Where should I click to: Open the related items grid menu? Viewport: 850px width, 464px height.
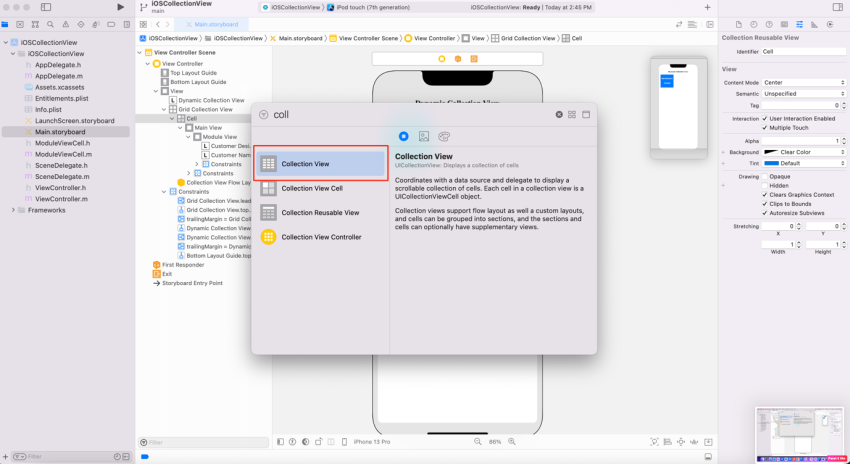pos(143,24)
